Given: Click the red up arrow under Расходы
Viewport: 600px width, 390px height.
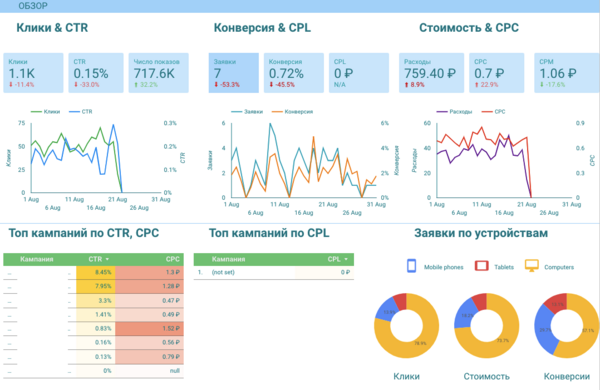Looking at the screenshot, I should click(406, 85).
